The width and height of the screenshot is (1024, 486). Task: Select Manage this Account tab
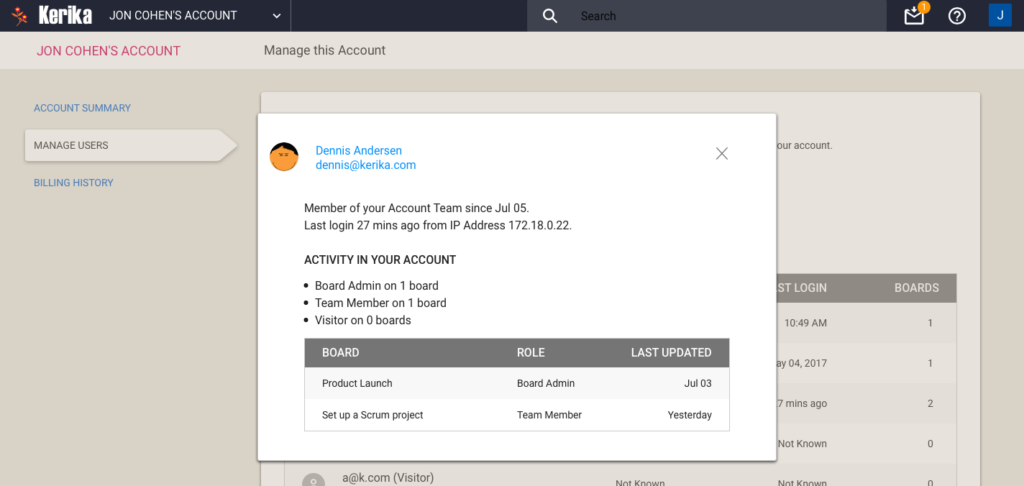click(325, 50)
